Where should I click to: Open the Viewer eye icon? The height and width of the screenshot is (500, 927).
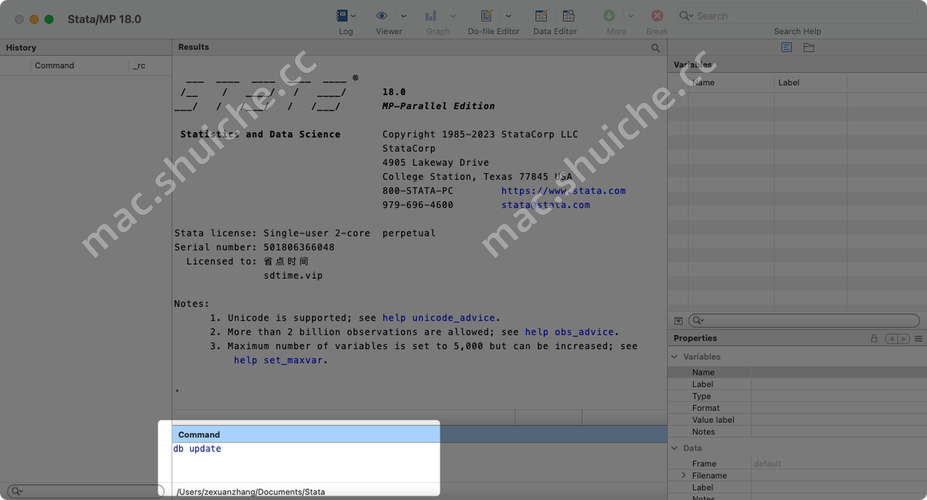pyautogui.click(x=382, y=16)
